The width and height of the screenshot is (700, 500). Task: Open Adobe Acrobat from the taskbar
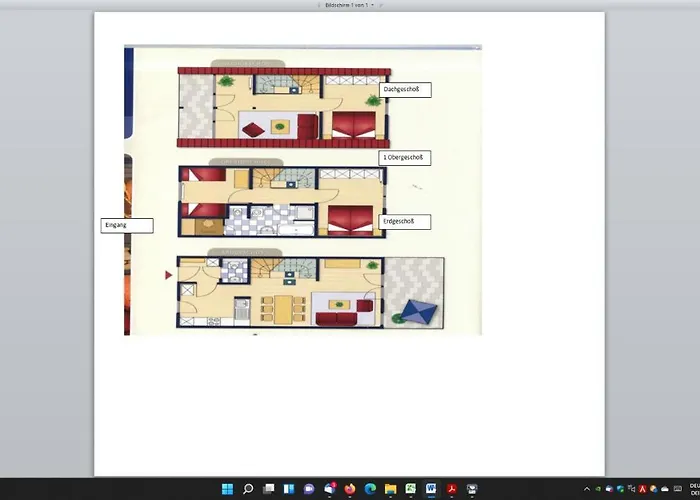(x=452, y=490)
